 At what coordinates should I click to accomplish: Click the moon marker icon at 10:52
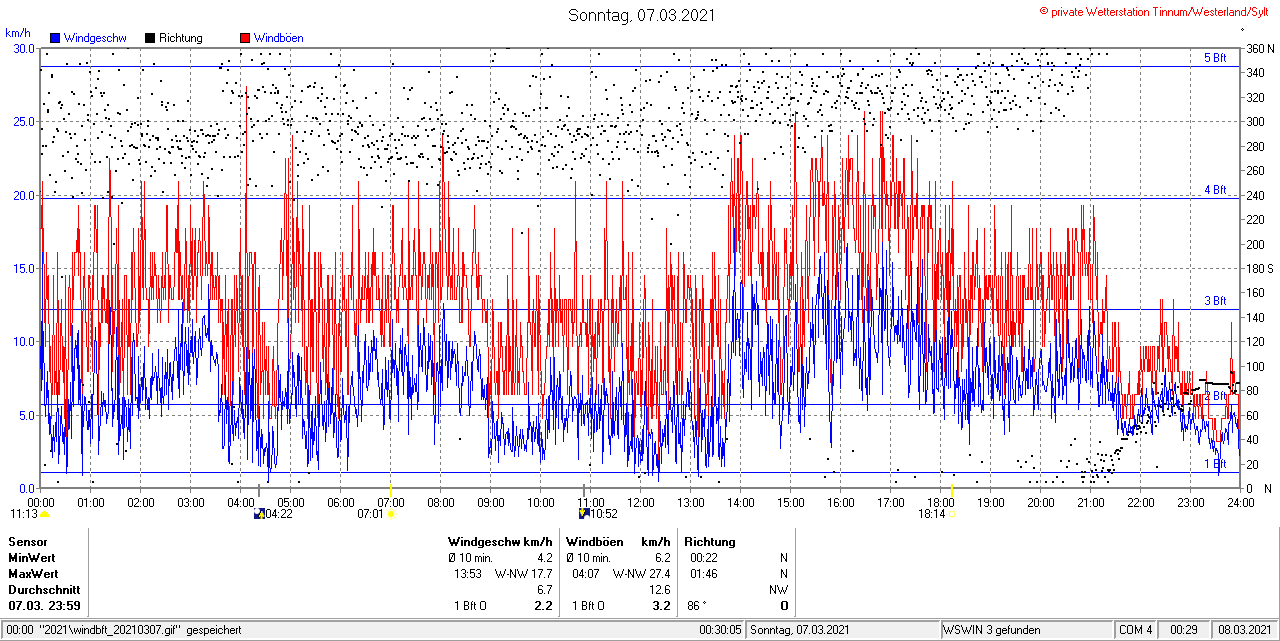pos(584,514)
